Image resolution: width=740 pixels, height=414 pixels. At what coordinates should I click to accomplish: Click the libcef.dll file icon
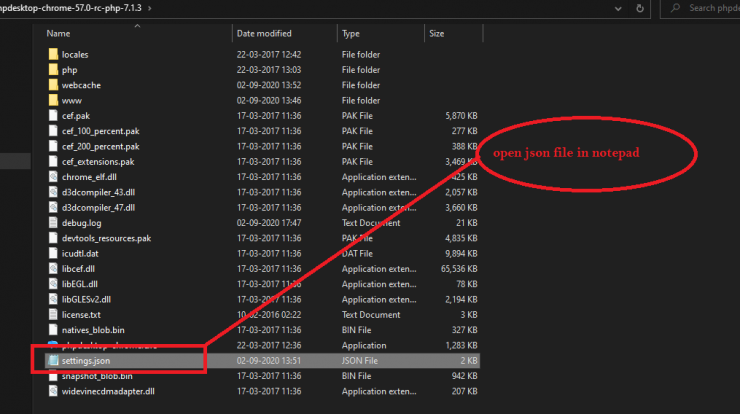53,269
